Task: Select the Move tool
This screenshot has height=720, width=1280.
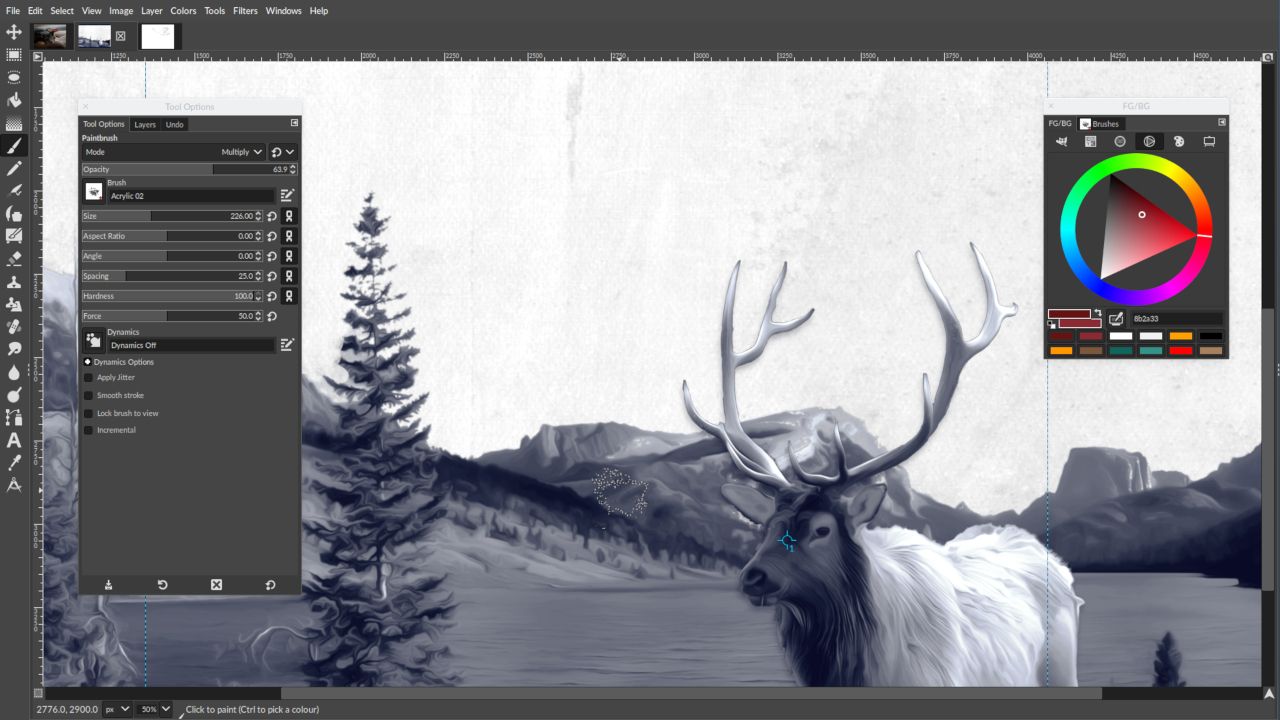Action: (14, 32)
